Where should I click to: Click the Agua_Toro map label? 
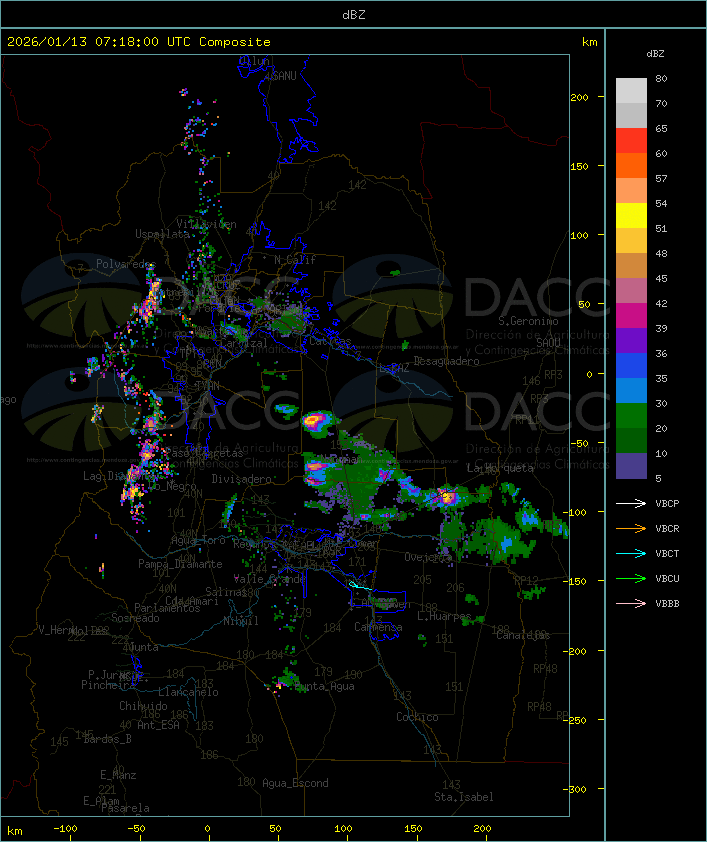coord(198,540)
